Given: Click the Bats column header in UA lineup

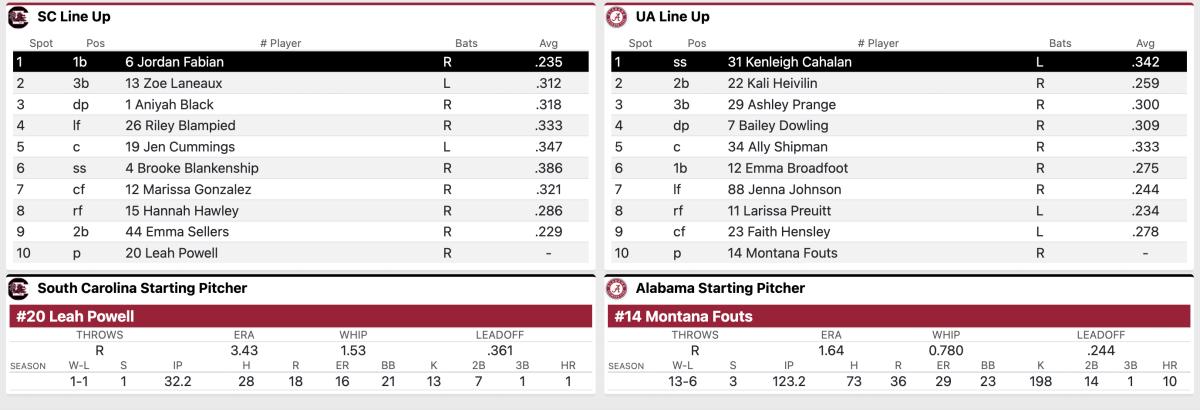Looking at the screenshot, I should coord(1060,43).
